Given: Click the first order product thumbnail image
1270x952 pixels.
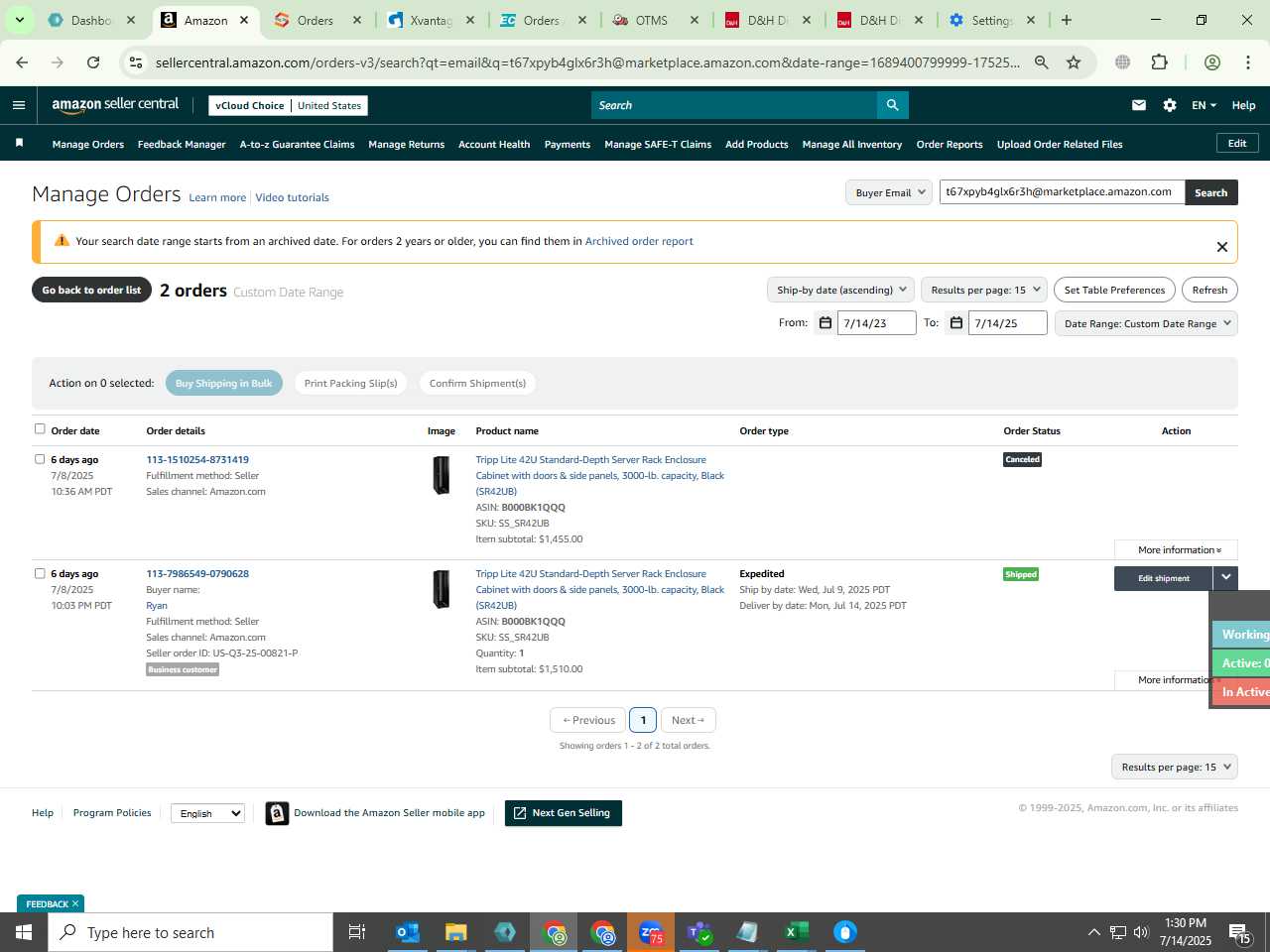Looking at the screenshot, I should (442, 475).
